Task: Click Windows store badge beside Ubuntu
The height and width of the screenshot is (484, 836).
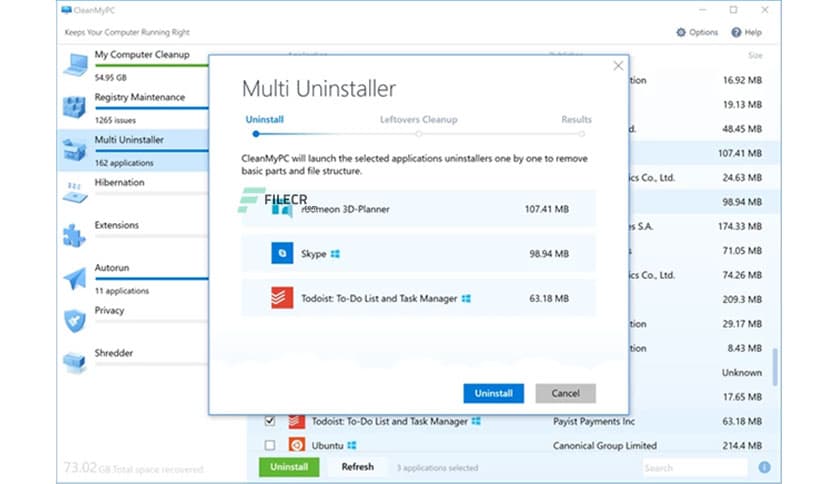Action: pos(351,445)
